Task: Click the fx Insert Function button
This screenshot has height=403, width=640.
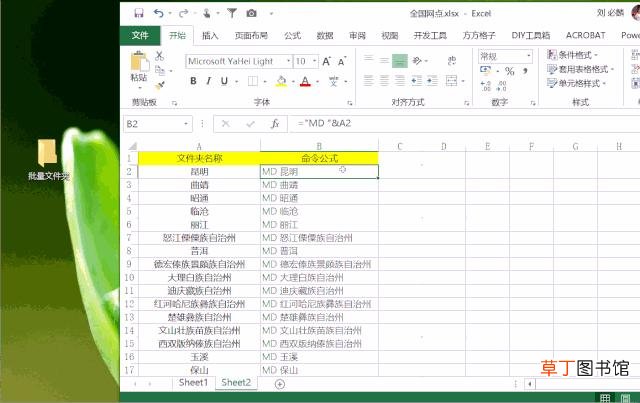Action: pyautogui.click(x=275, y=124)
